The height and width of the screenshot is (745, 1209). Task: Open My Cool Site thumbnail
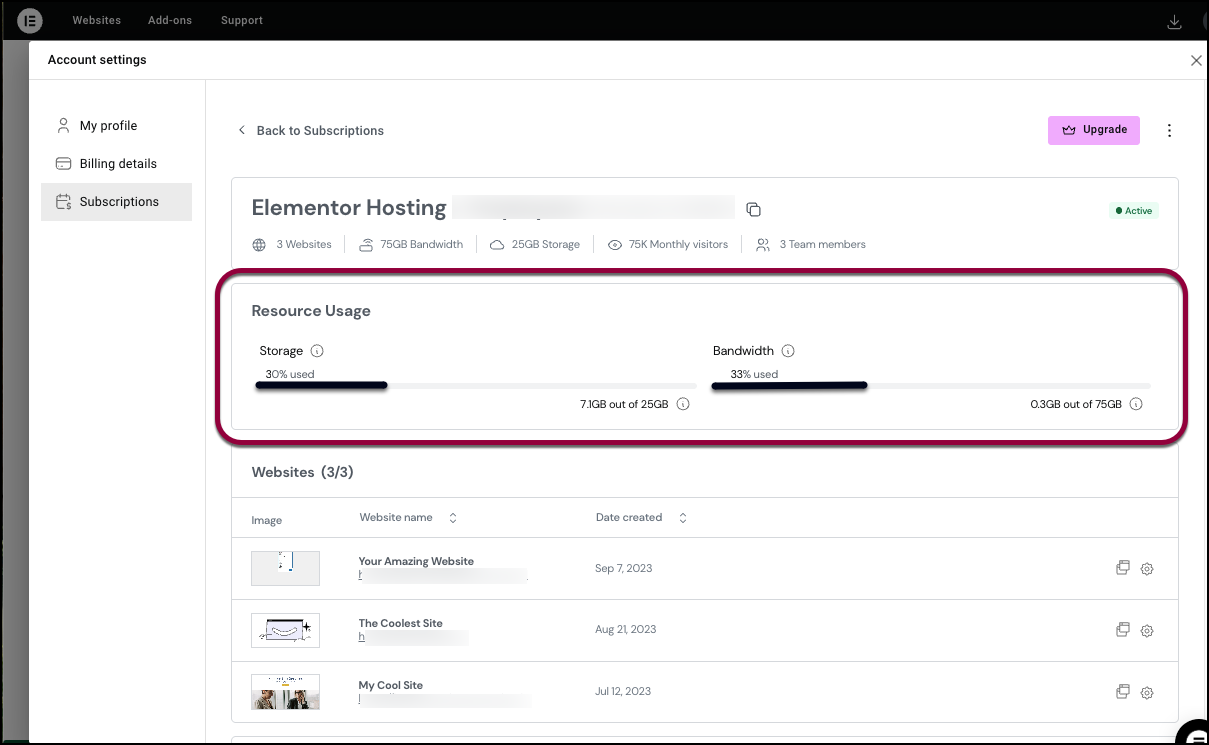pos(285,692)
